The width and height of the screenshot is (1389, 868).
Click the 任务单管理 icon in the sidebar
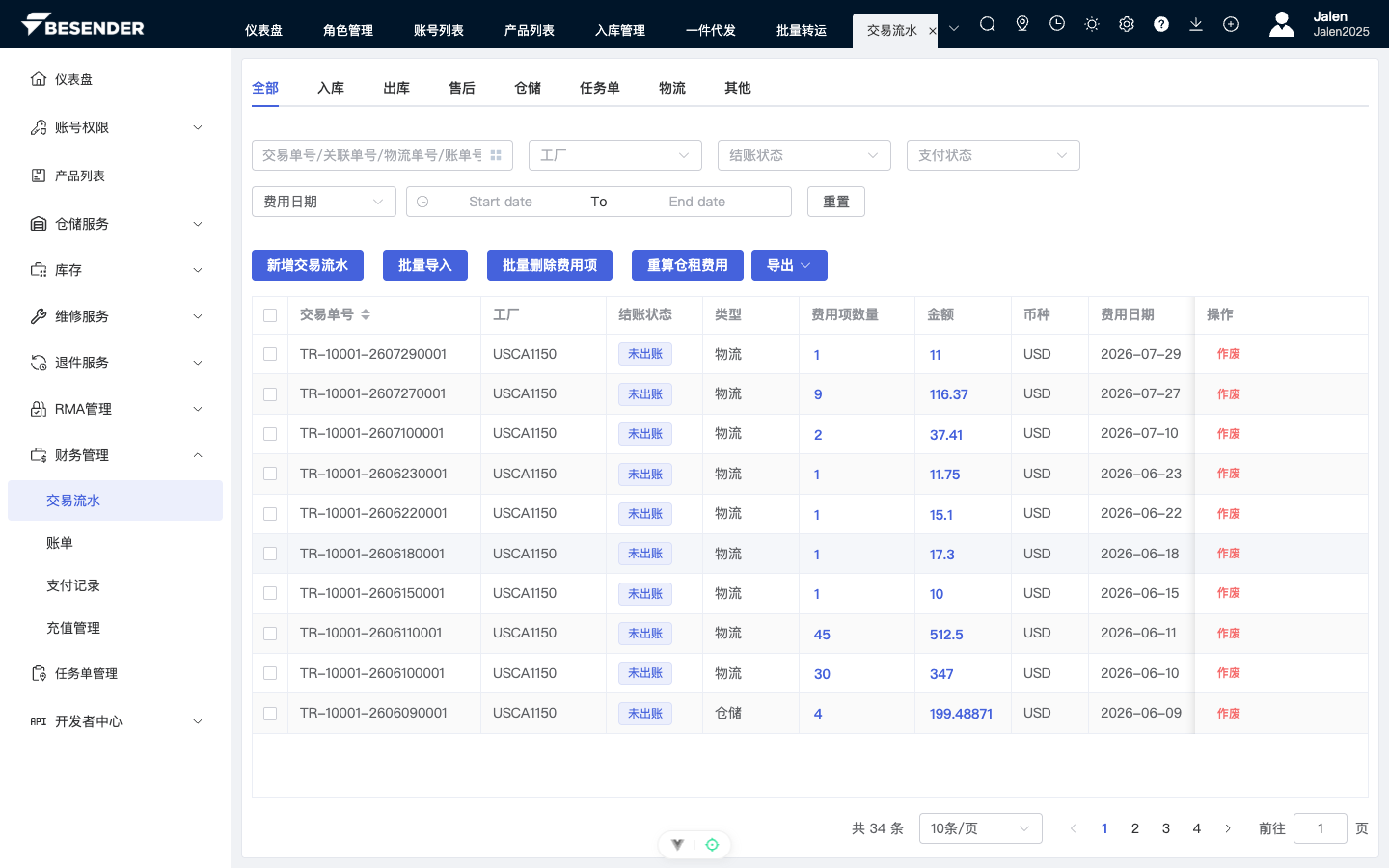39,673
